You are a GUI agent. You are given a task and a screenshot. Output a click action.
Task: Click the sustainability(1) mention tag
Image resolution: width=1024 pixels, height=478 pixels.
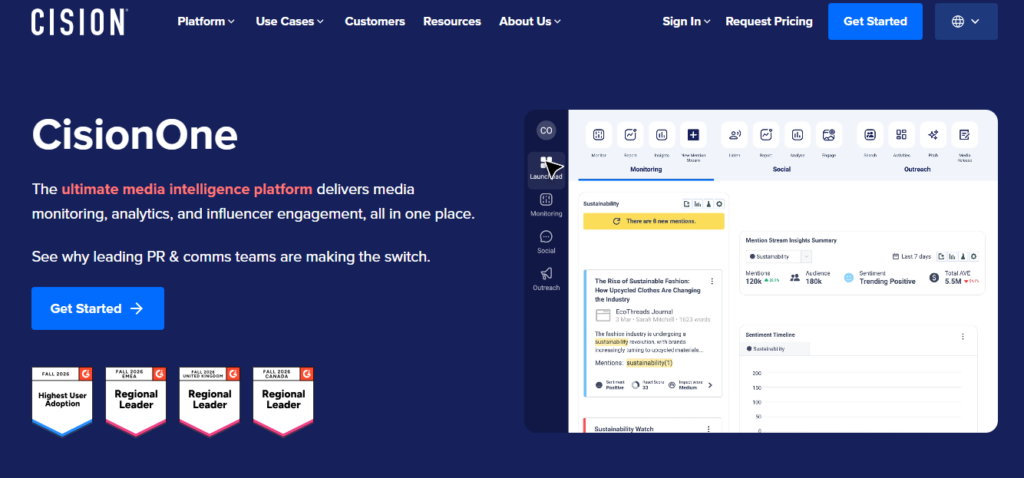tap(649, 363)
